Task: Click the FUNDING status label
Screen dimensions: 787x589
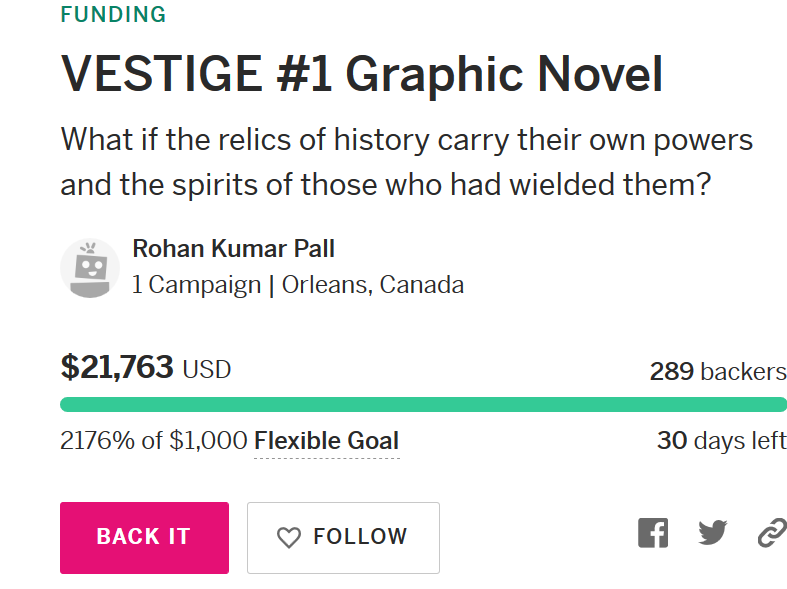Action: [113, 14]
